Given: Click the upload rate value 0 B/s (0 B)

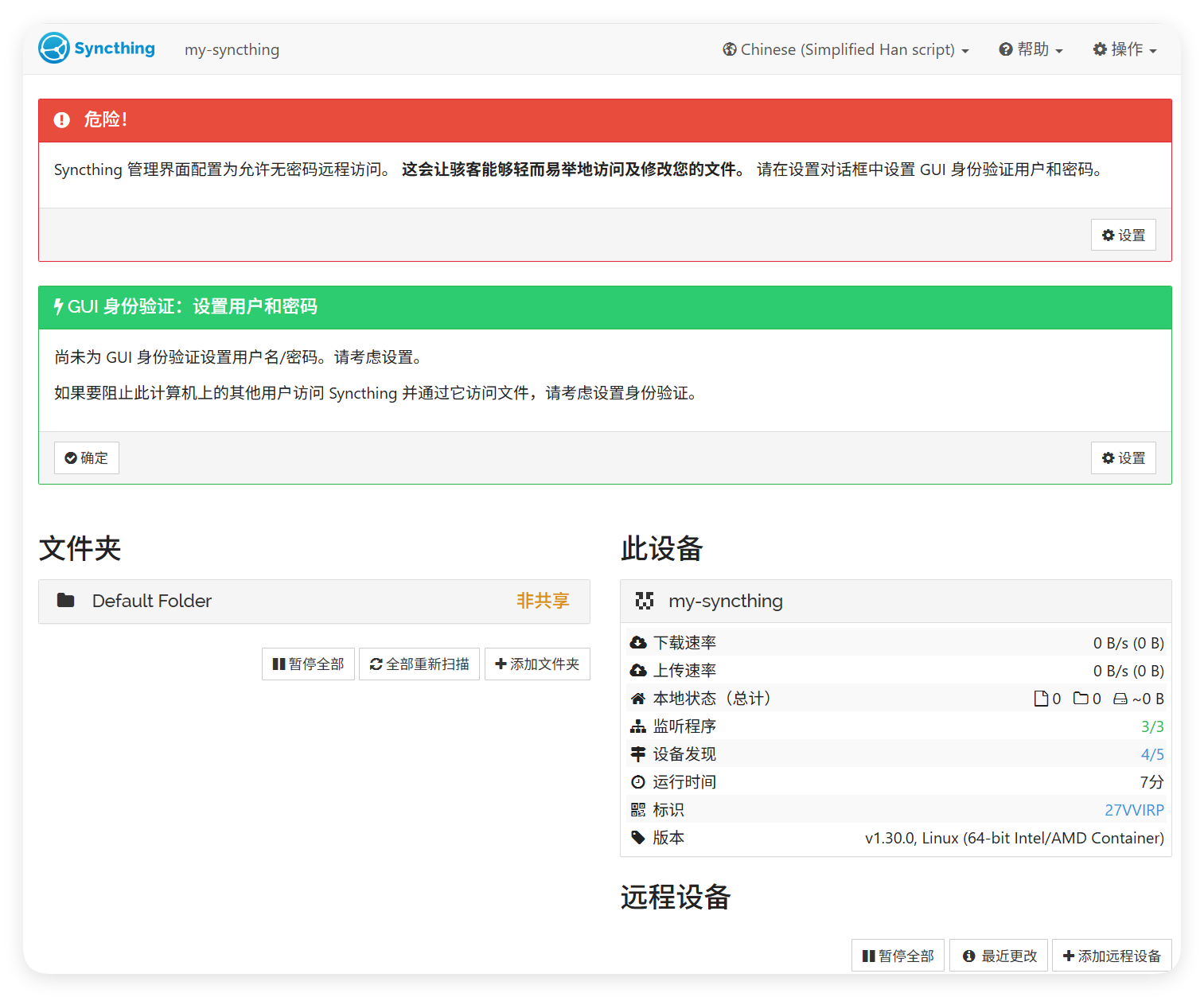Looking at the screenshot, I should click(x=1128, y=671).
